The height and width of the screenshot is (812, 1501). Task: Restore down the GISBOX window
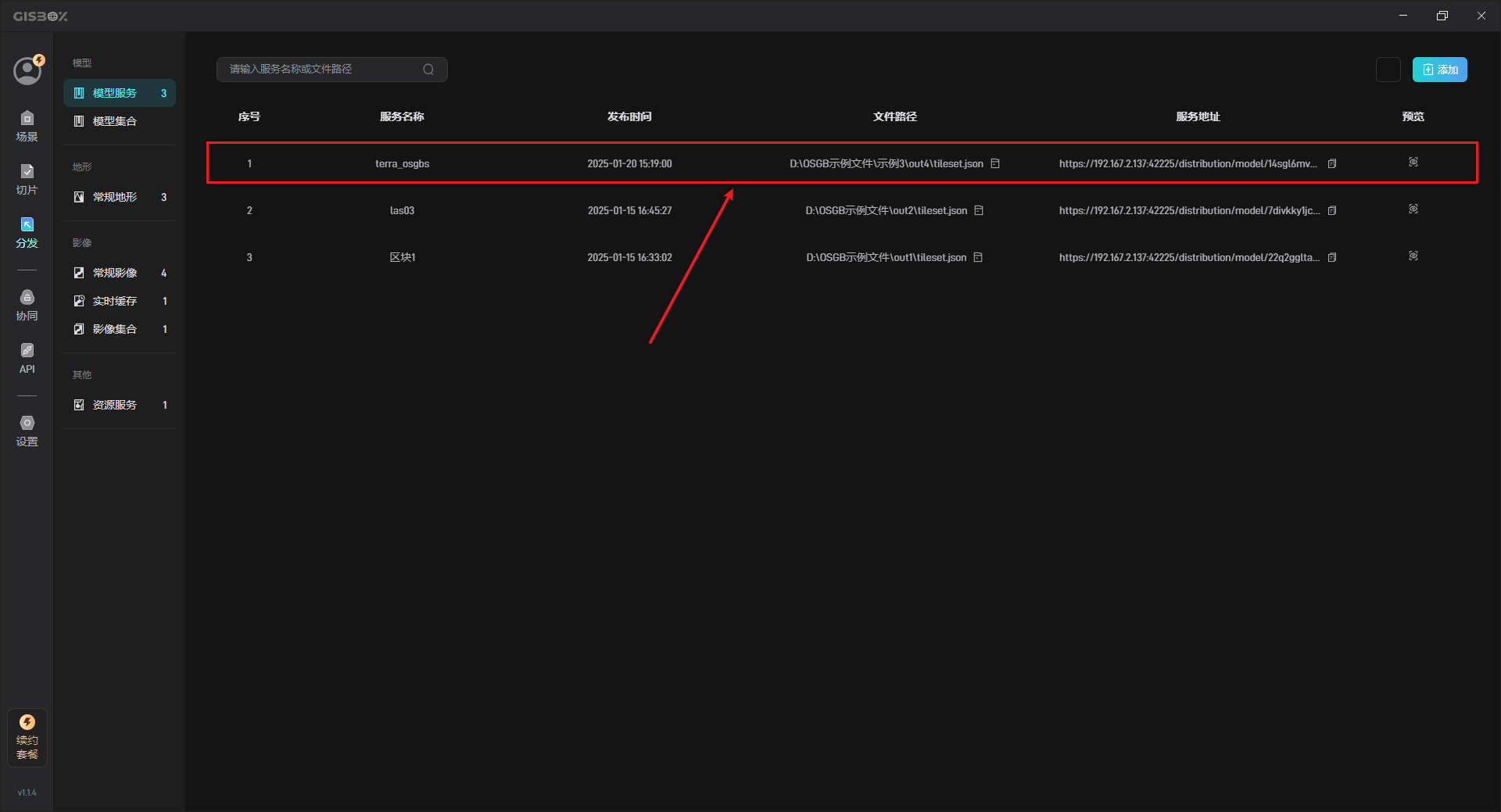point(1442,16)
